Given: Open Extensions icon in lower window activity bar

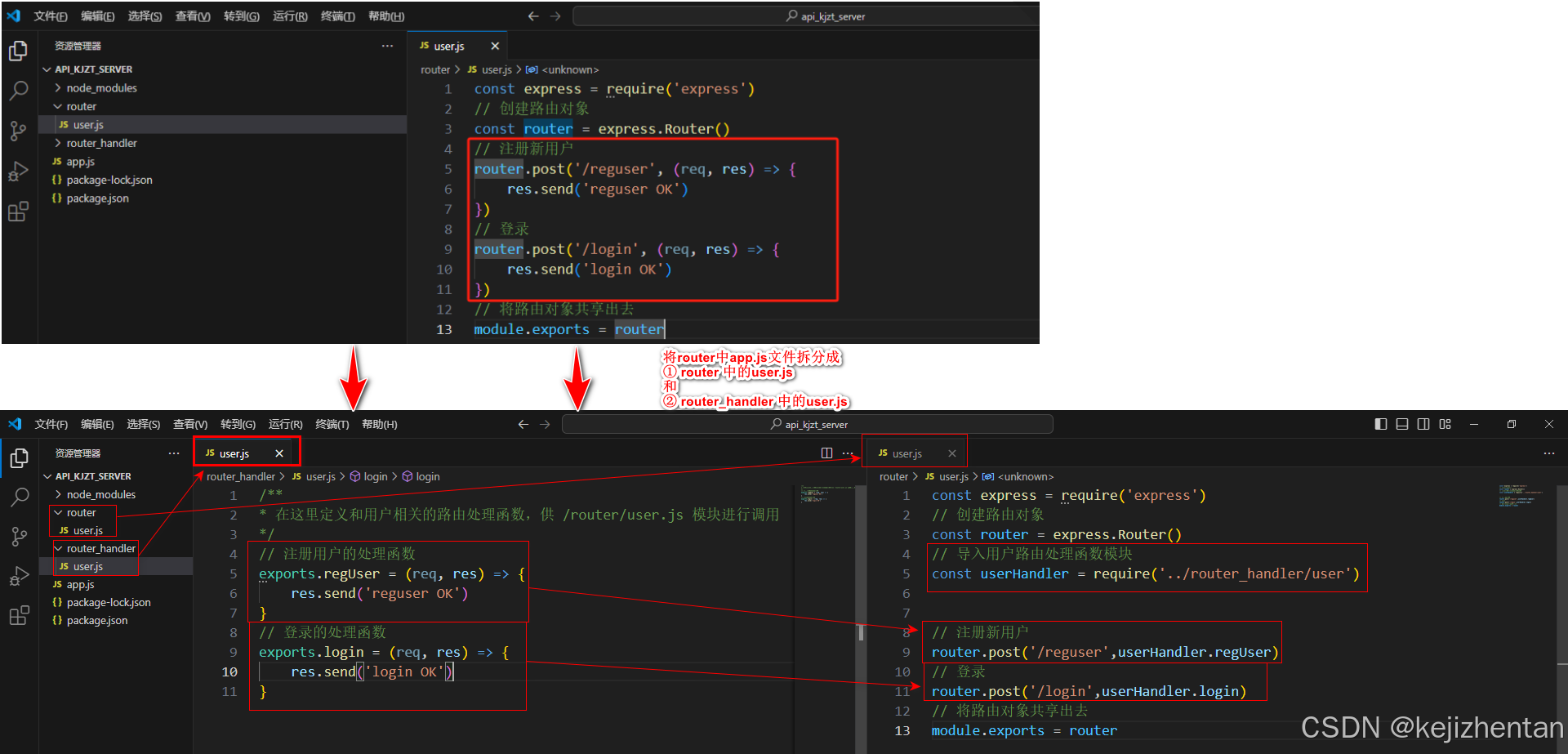Looking at the screenshot, I should pos(19,616).
